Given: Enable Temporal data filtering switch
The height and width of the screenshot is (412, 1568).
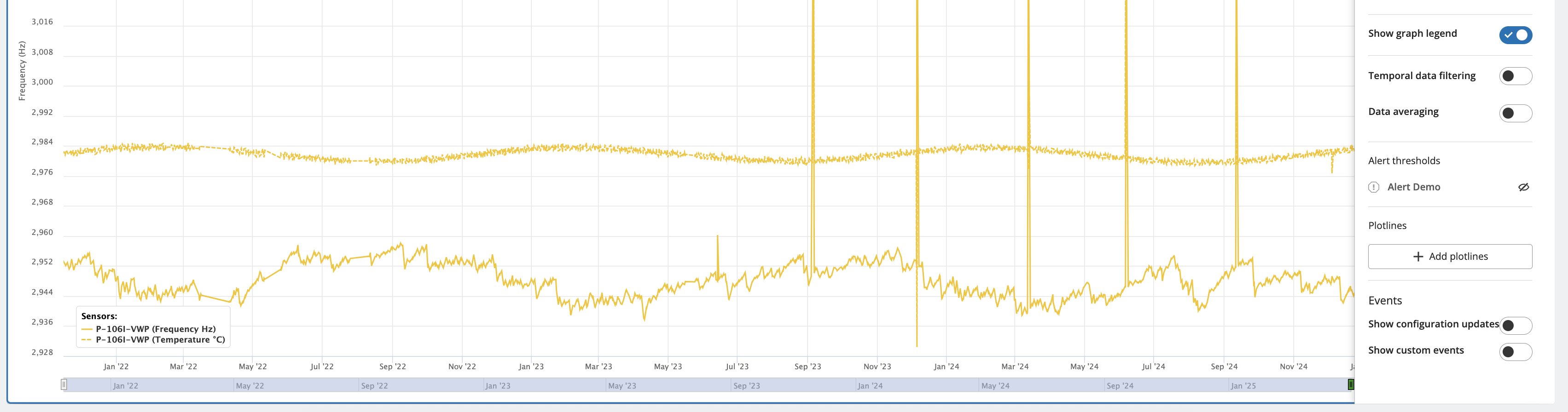Looking at the screenshot, I should pyautogui.click(x=1515, y=76).
